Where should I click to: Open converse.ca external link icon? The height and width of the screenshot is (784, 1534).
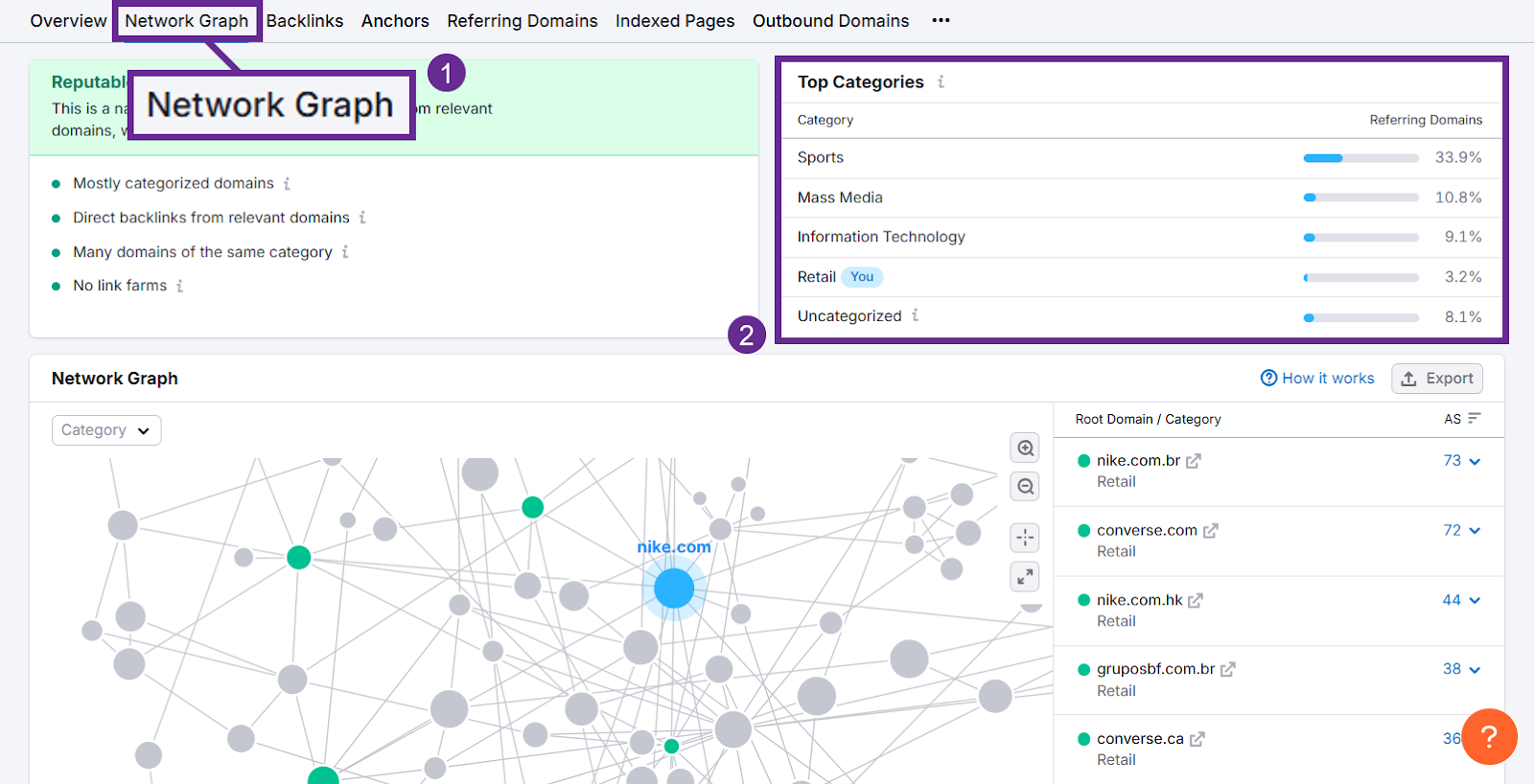(x=1197, y=740)
